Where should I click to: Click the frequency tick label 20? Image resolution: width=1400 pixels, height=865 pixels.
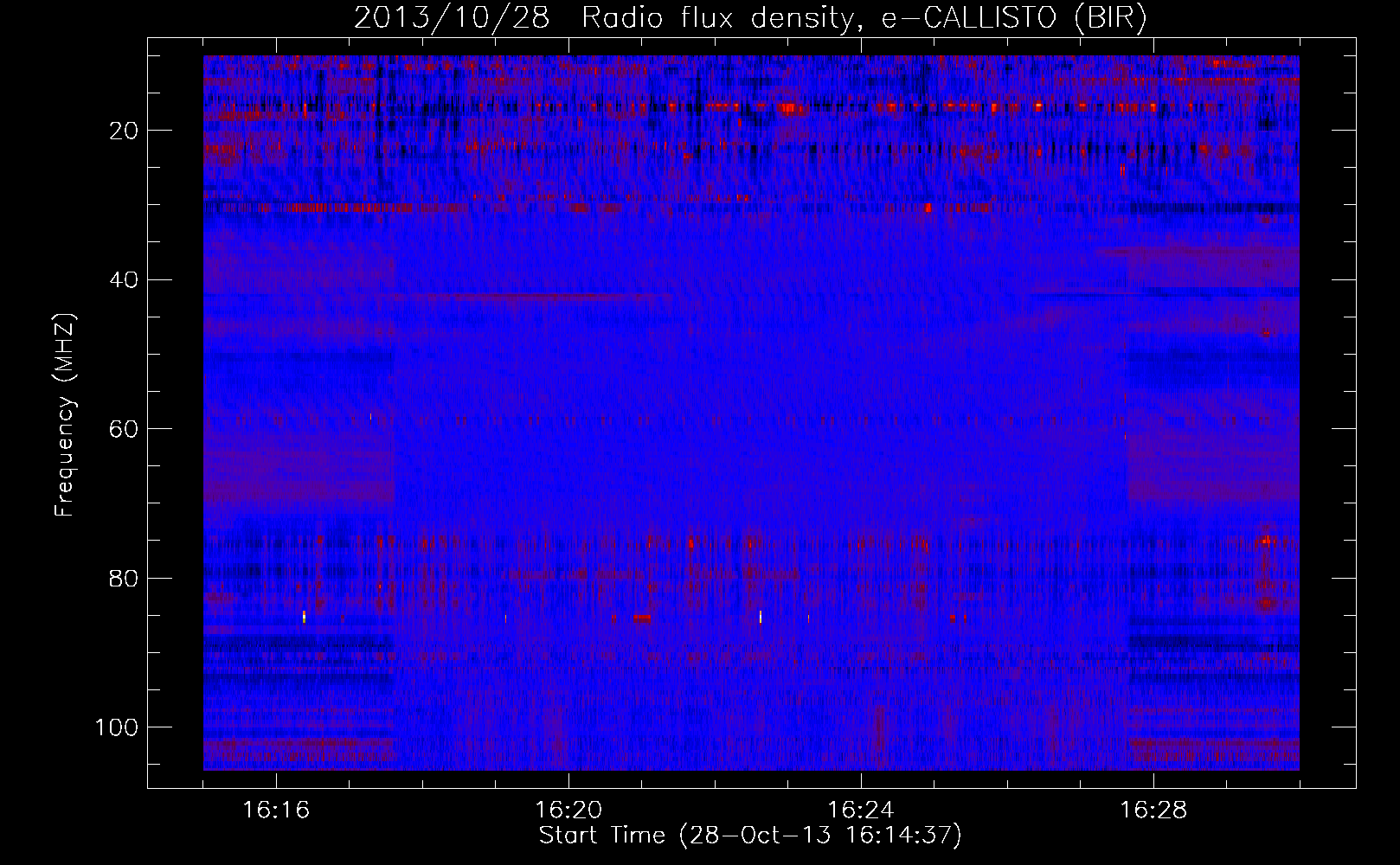[x=125, y=131]
